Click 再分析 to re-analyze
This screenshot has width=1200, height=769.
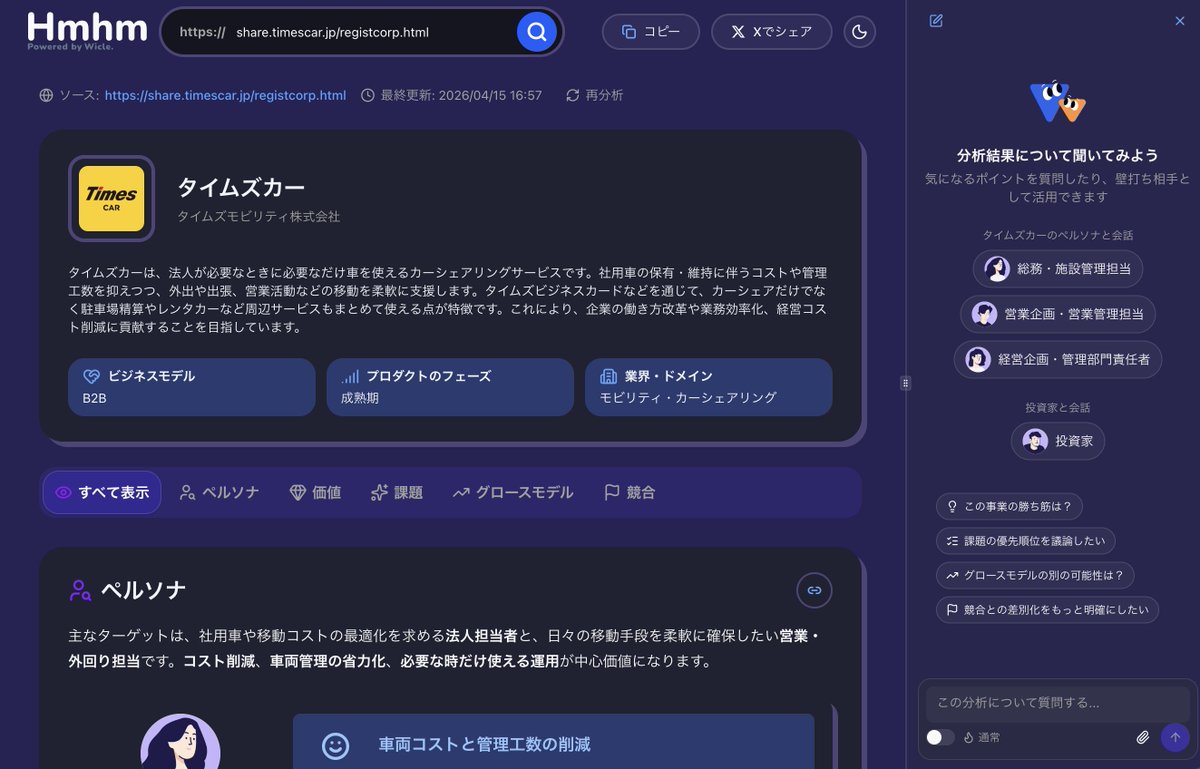point(594,95)
